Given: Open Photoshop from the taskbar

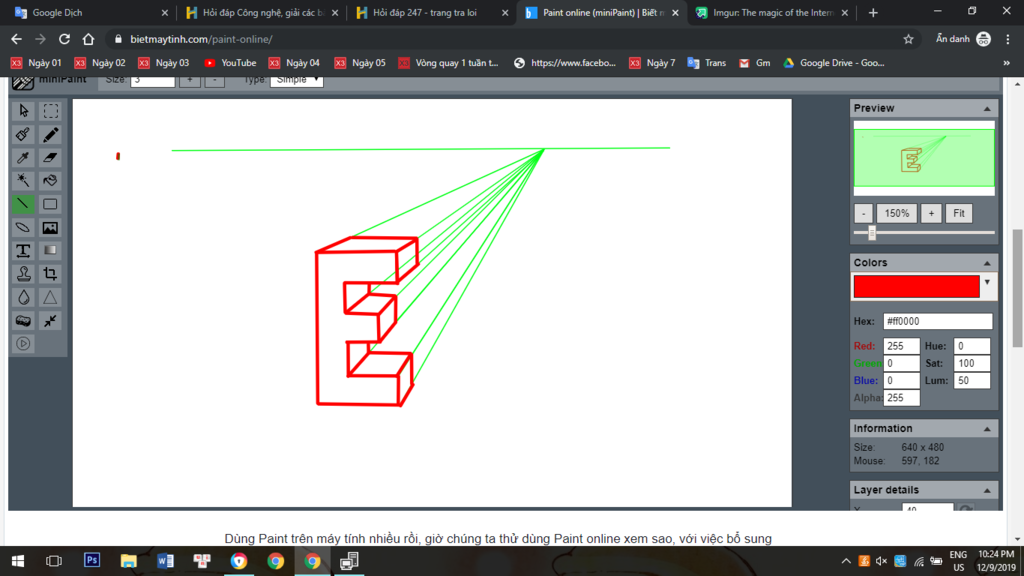Looking at the screenshot, I should point(92,561).
